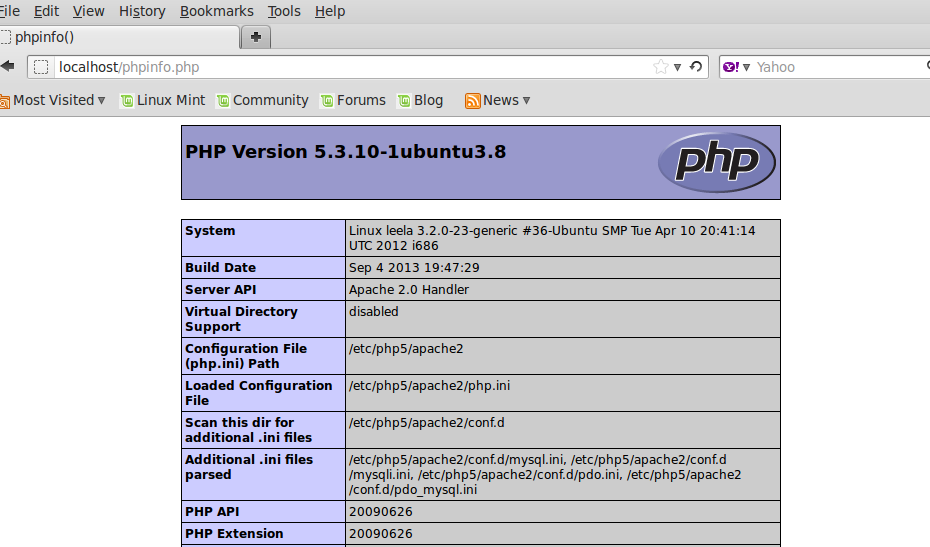Viewport: 930px width, 547px height.
Task: Click the Loaded Configuration File label
Action: point(259,393)
